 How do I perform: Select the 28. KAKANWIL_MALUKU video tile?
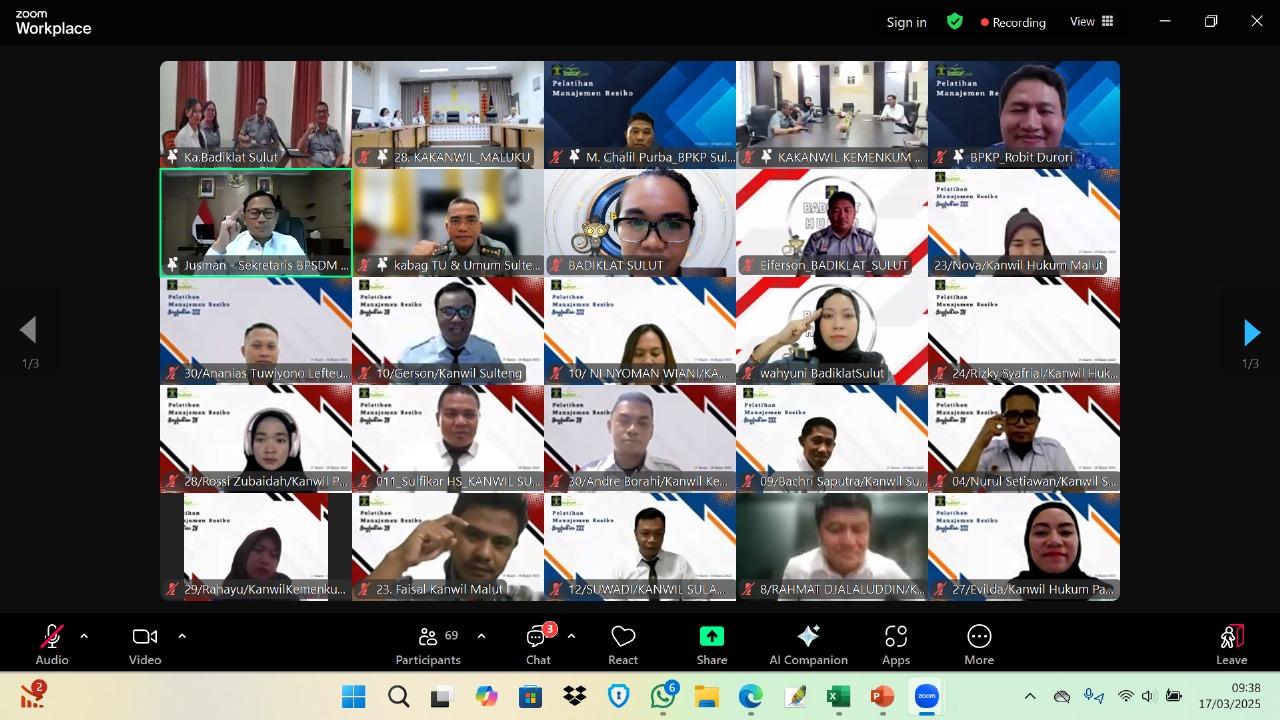[x=448, y=114]
